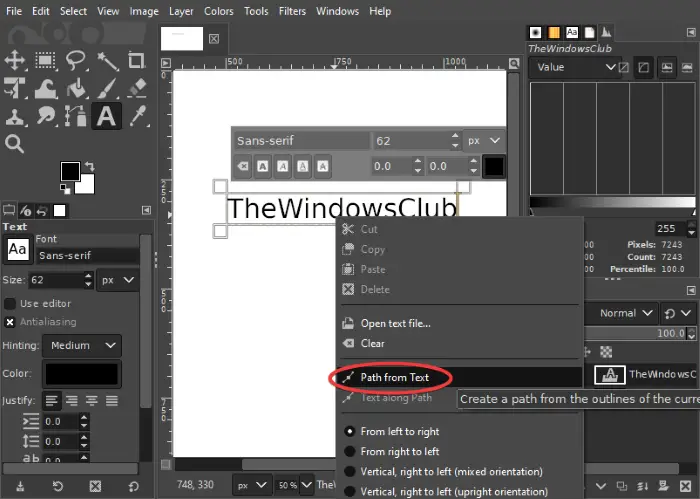The image size is (700, 499).
Task: Click the Size 62 input field
Action: click(x=56, y=280)
